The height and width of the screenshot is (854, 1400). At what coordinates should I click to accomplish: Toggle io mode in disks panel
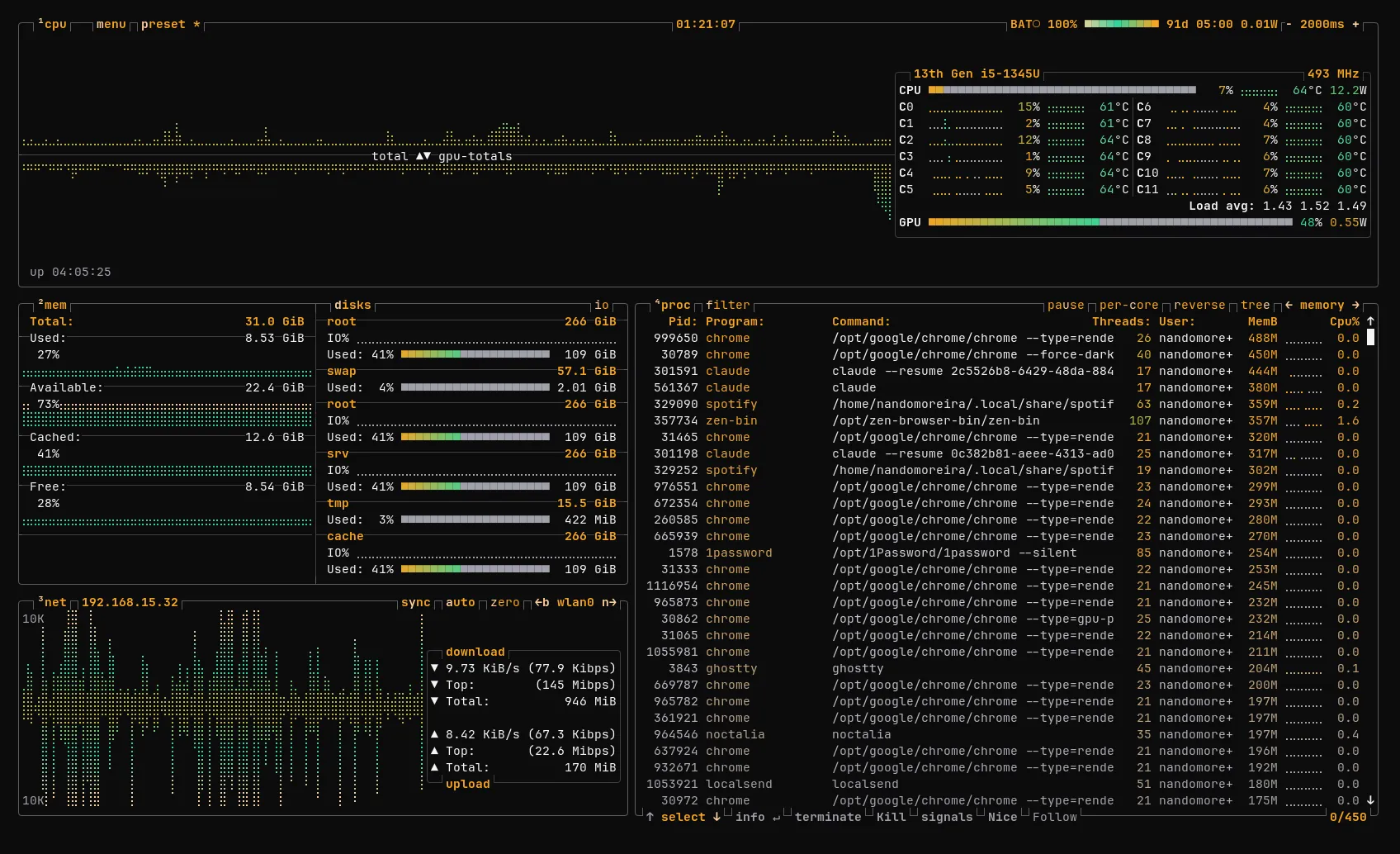pyautogui.click(x=602, y=305)
